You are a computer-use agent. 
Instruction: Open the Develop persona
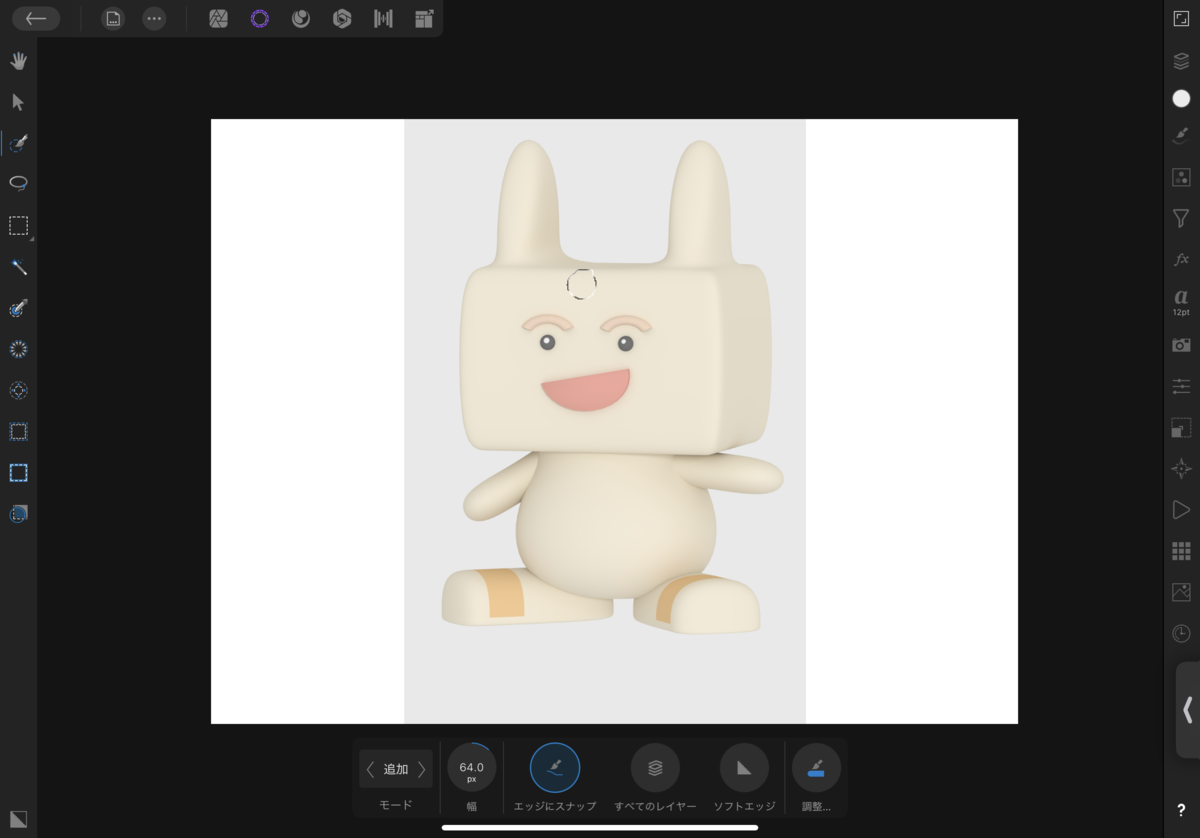[x=342, y=18]
